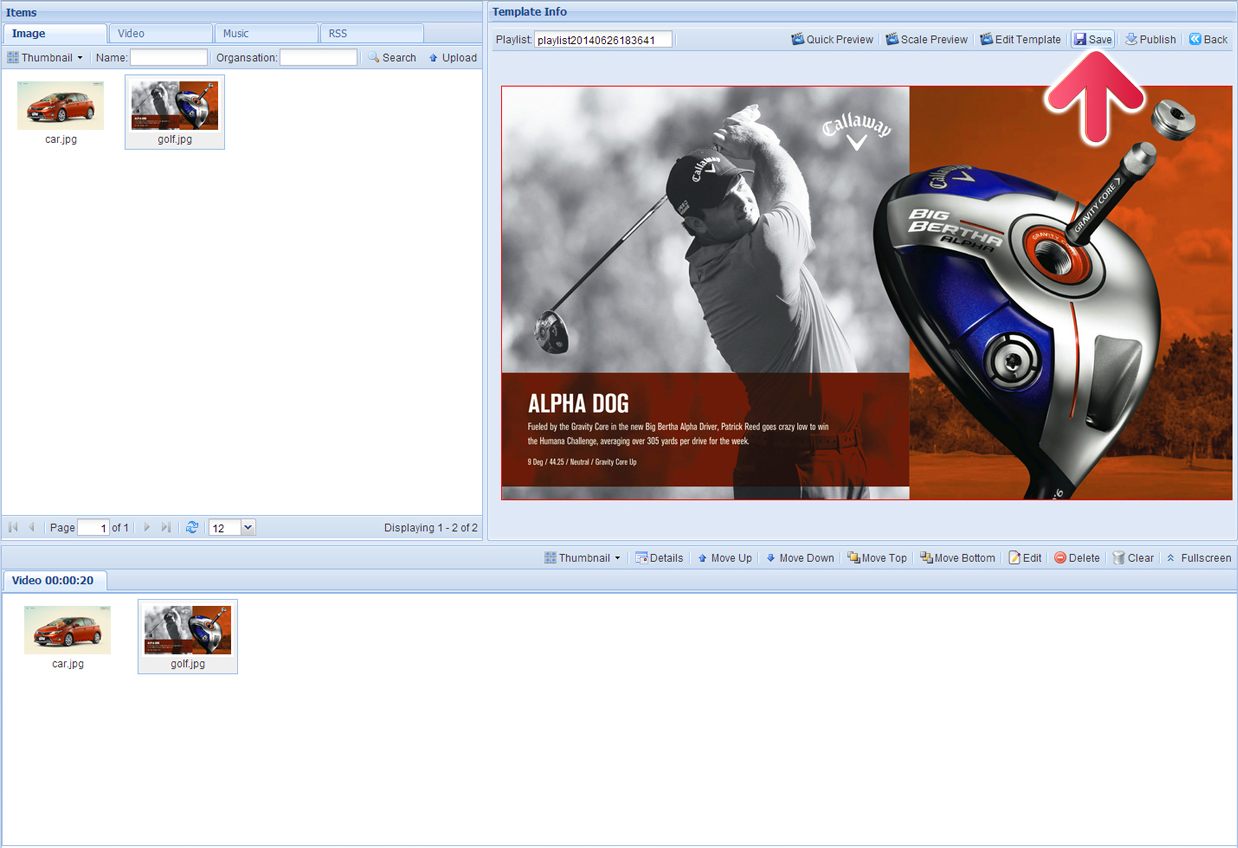Switch to the RSS tab
The image size is (1238, 848).
[x=370, y=34]
